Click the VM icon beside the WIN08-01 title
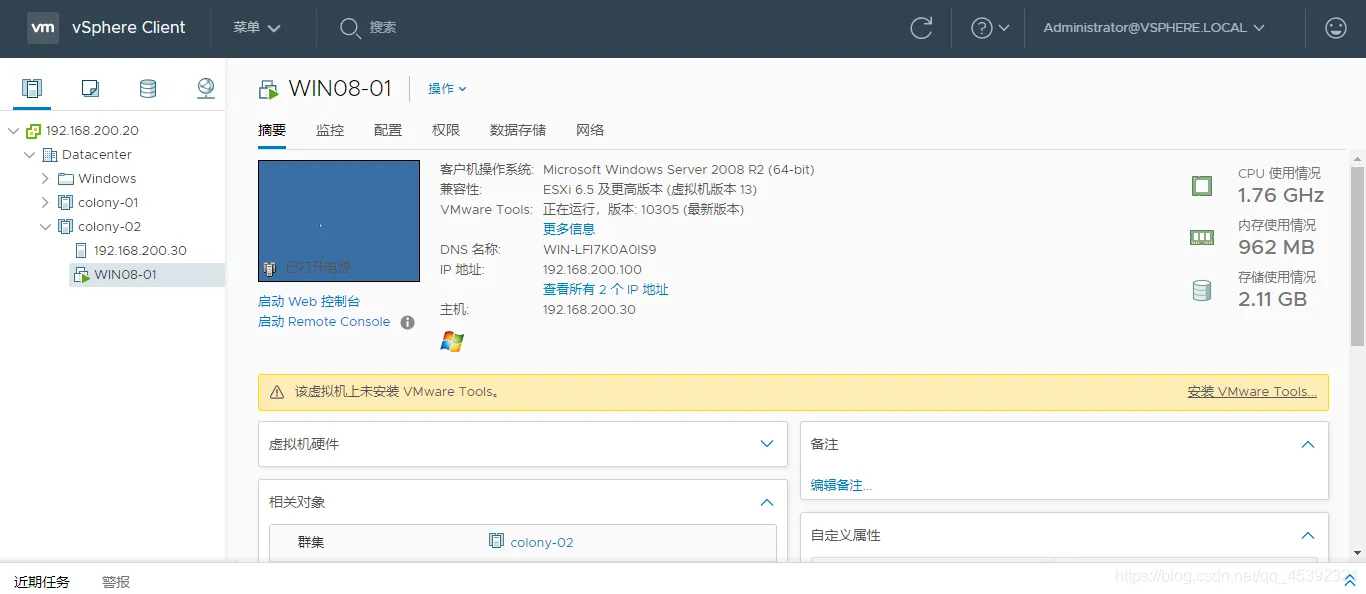This screenshot has height=594, width=1366. [268, 90]
